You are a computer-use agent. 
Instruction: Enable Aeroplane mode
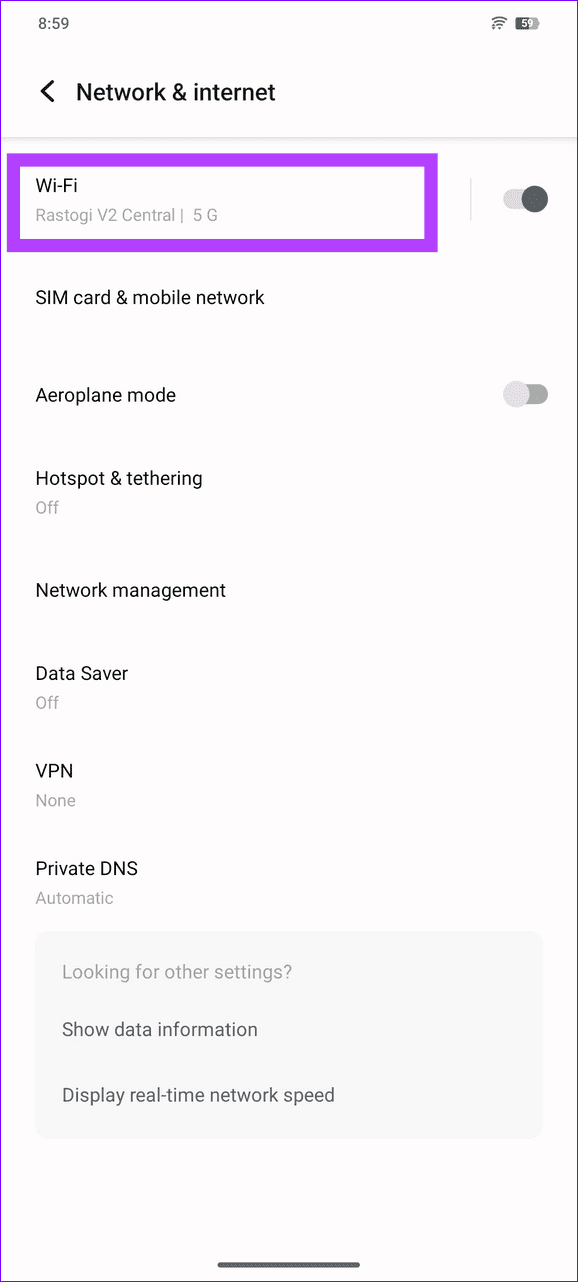525,394
